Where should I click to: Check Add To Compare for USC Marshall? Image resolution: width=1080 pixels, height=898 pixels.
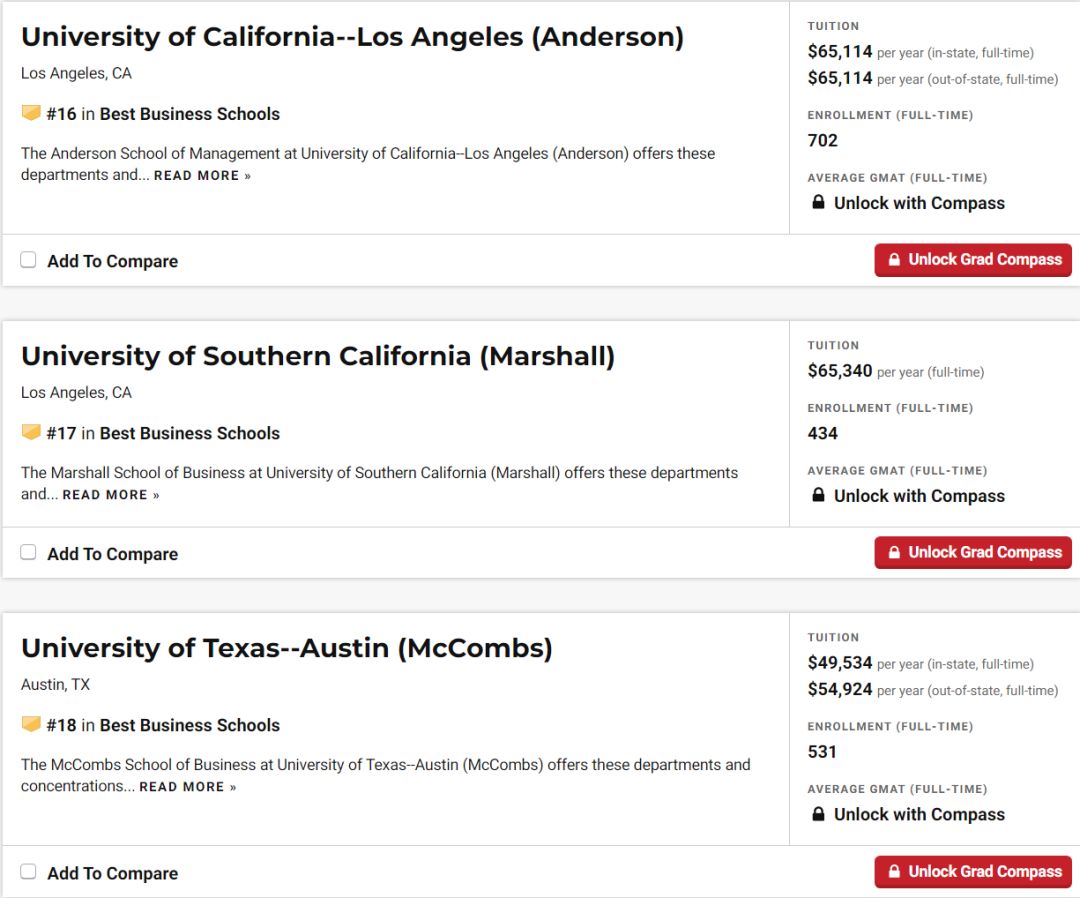pyautogui.click(x=28, y=552)
